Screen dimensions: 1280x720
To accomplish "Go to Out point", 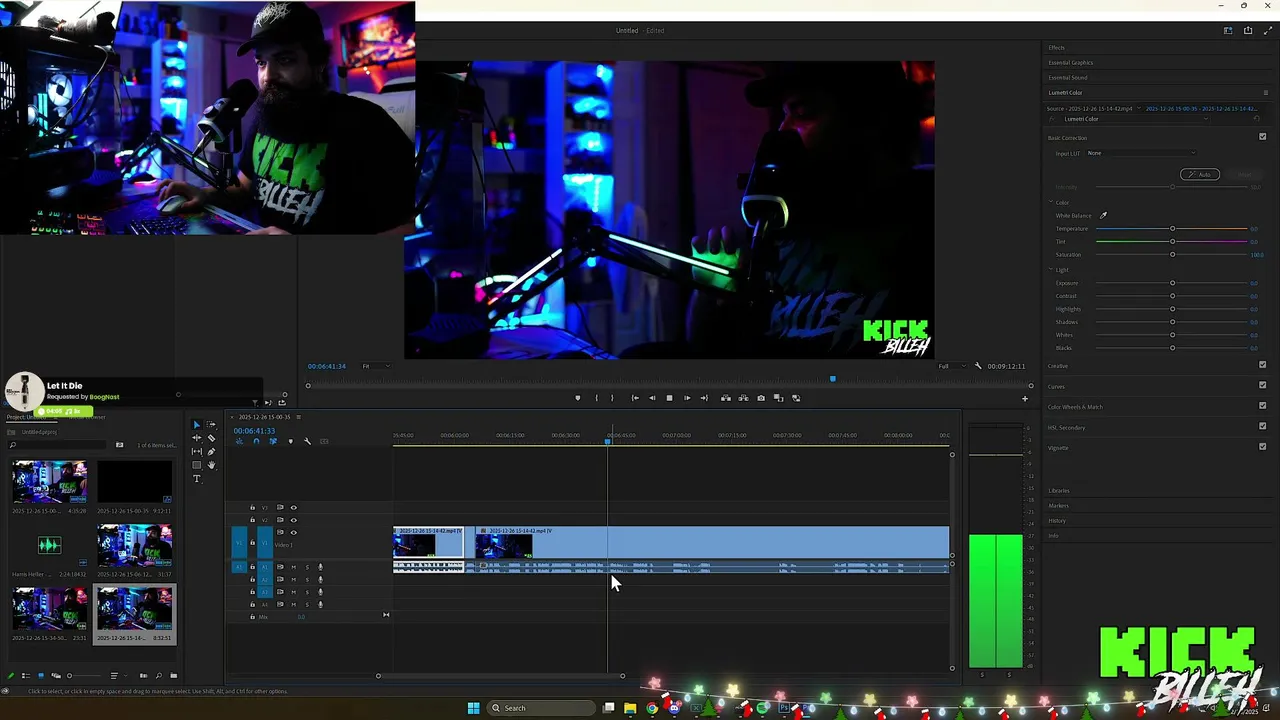I will point(704,398).
